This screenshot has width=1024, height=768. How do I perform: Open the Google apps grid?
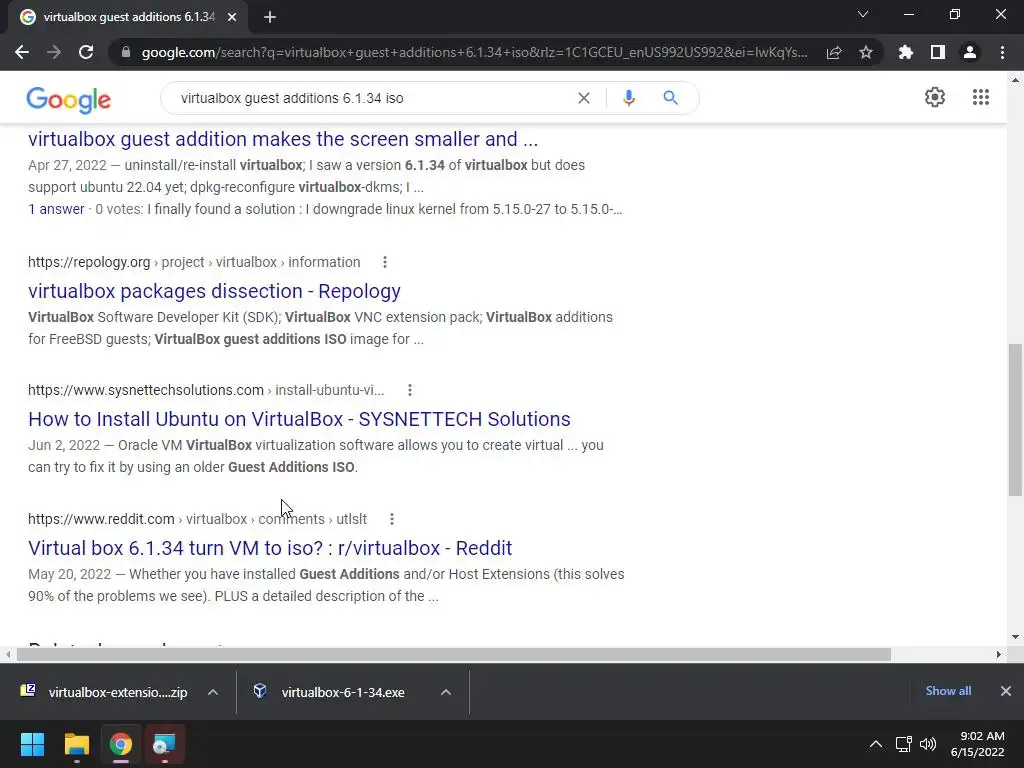[980, 97]
